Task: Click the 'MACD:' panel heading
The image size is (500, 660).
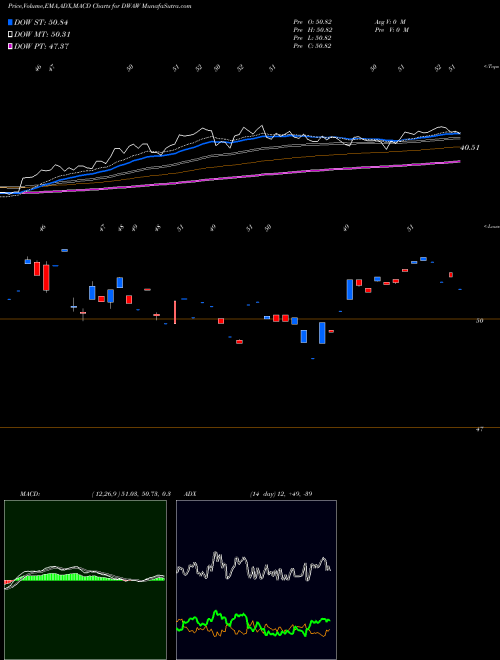Action: [x=30, y=494]
